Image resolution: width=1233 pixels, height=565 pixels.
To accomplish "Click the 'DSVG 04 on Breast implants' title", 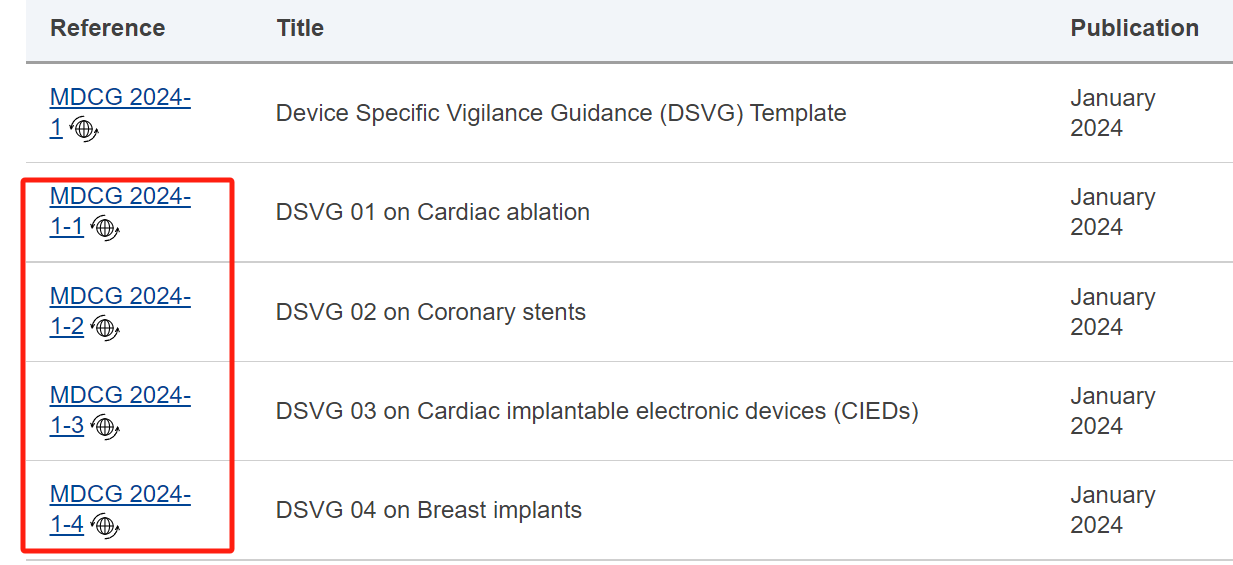I will 429,510.
